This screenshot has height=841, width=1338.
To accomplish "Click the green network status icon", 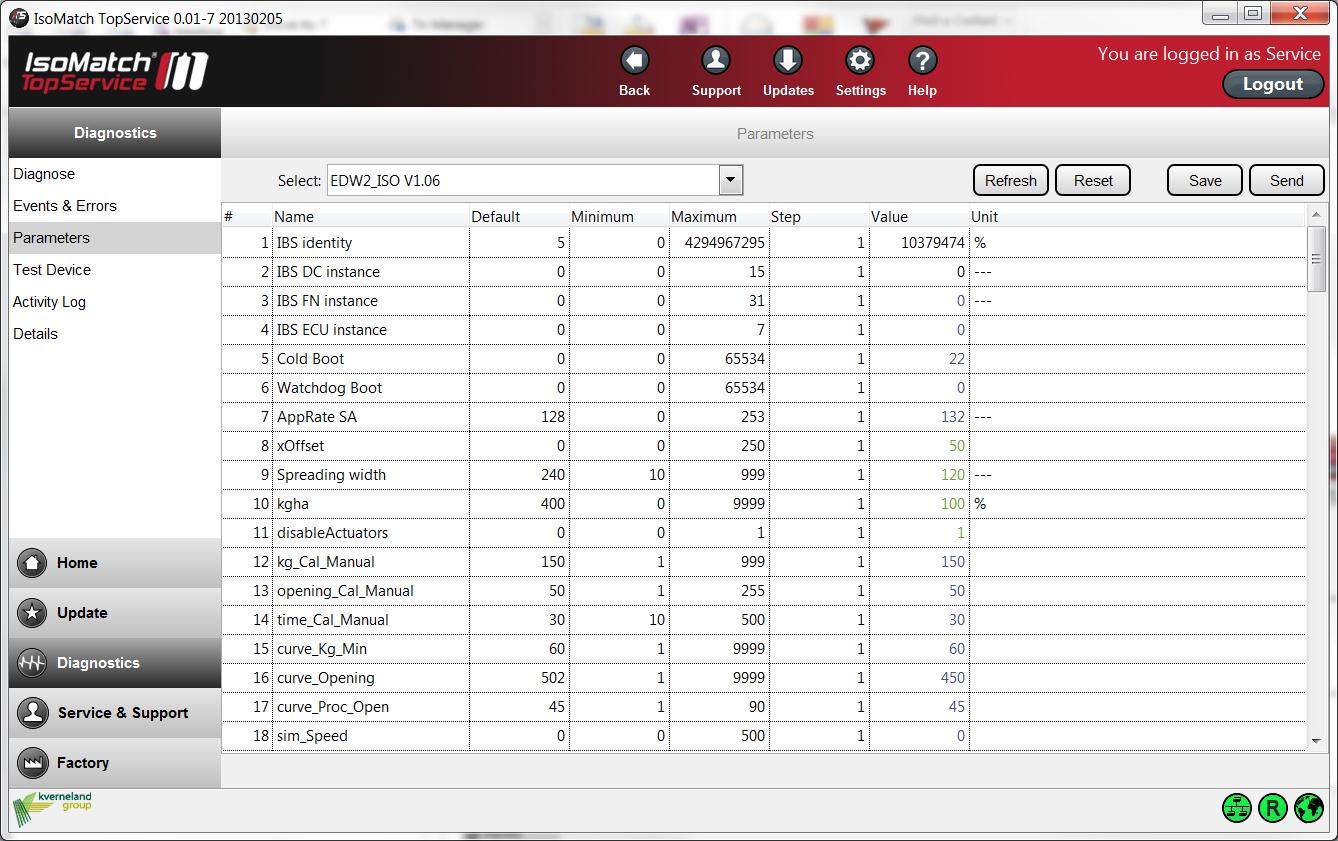I will [x=1237, y=808].
